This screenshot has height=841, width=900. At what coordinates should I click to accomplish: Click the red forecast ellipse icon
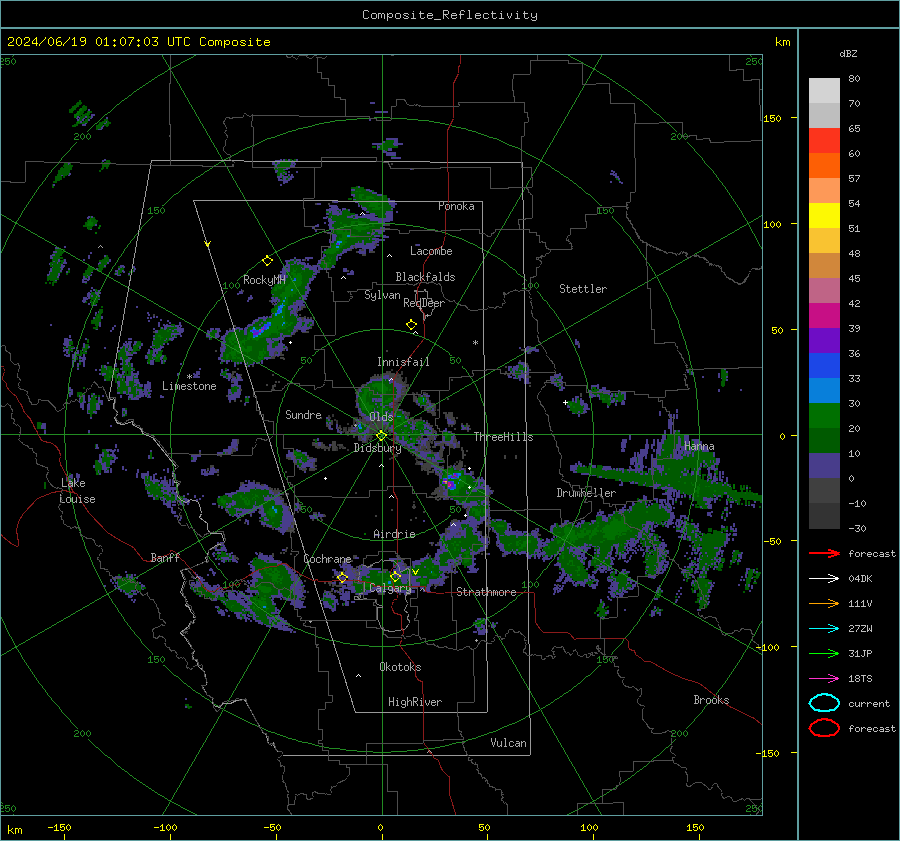(824, 728)
